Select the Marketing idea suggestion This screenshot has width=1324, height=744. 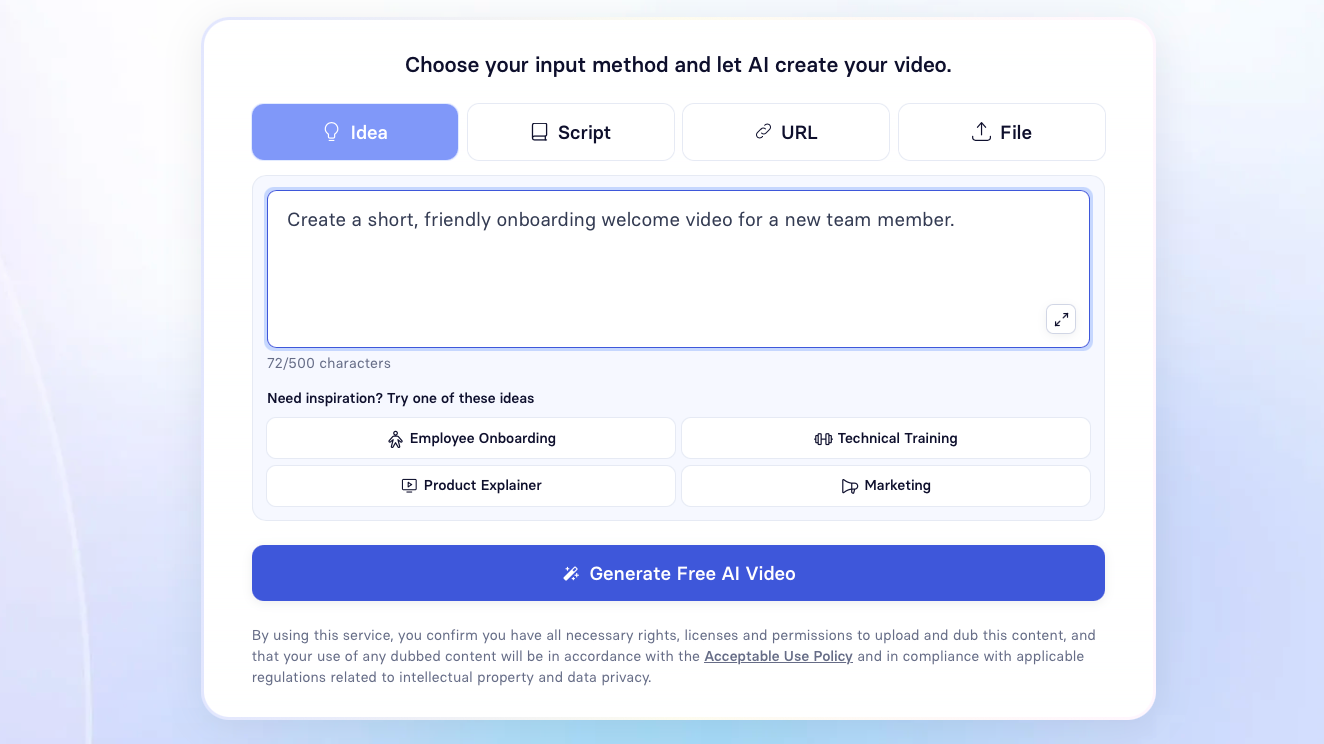coord(886,485)
